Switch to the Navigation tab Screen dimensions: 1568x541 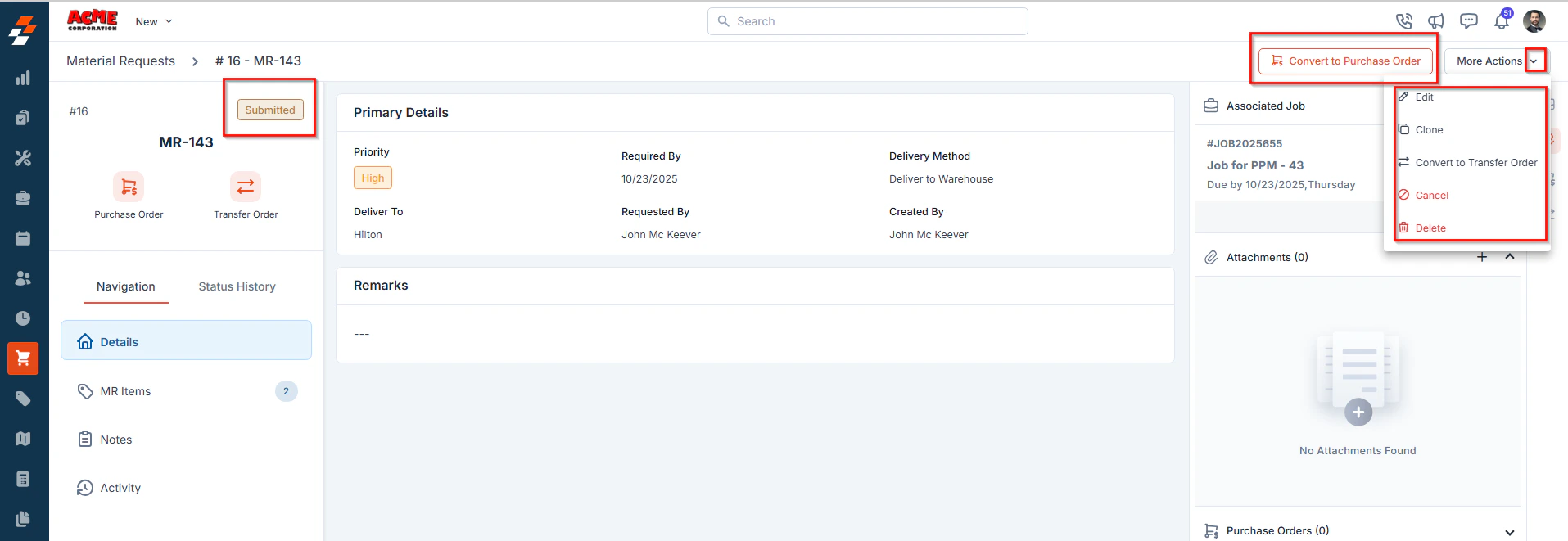[x=126, y=286]
